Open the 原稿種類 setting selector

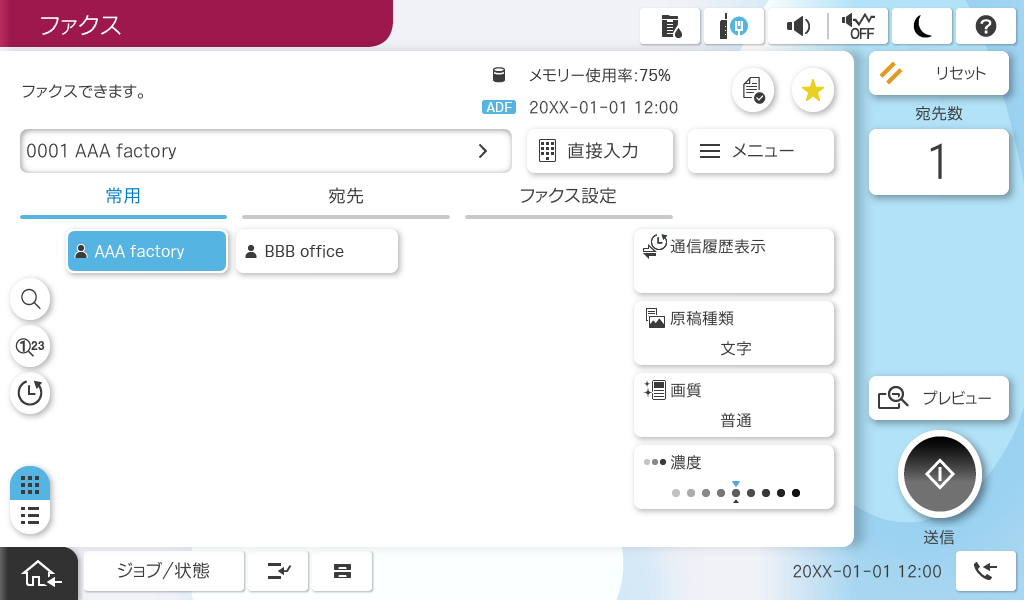733,333
